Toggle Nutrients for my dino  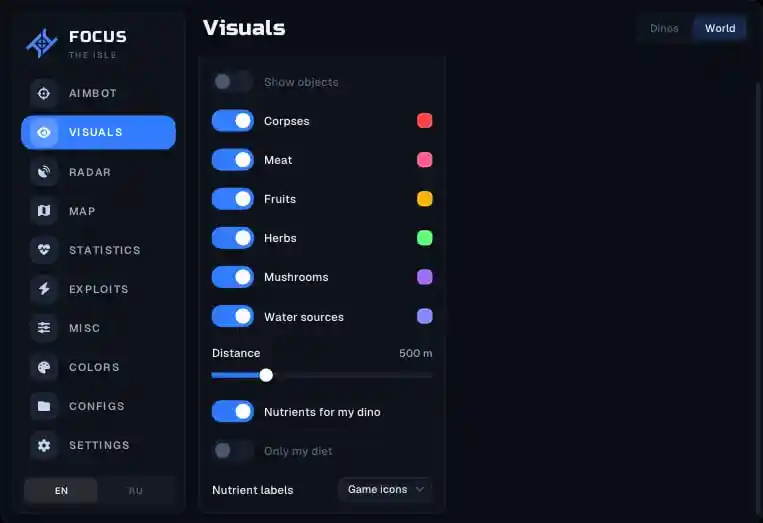click(x=233, y=412)
